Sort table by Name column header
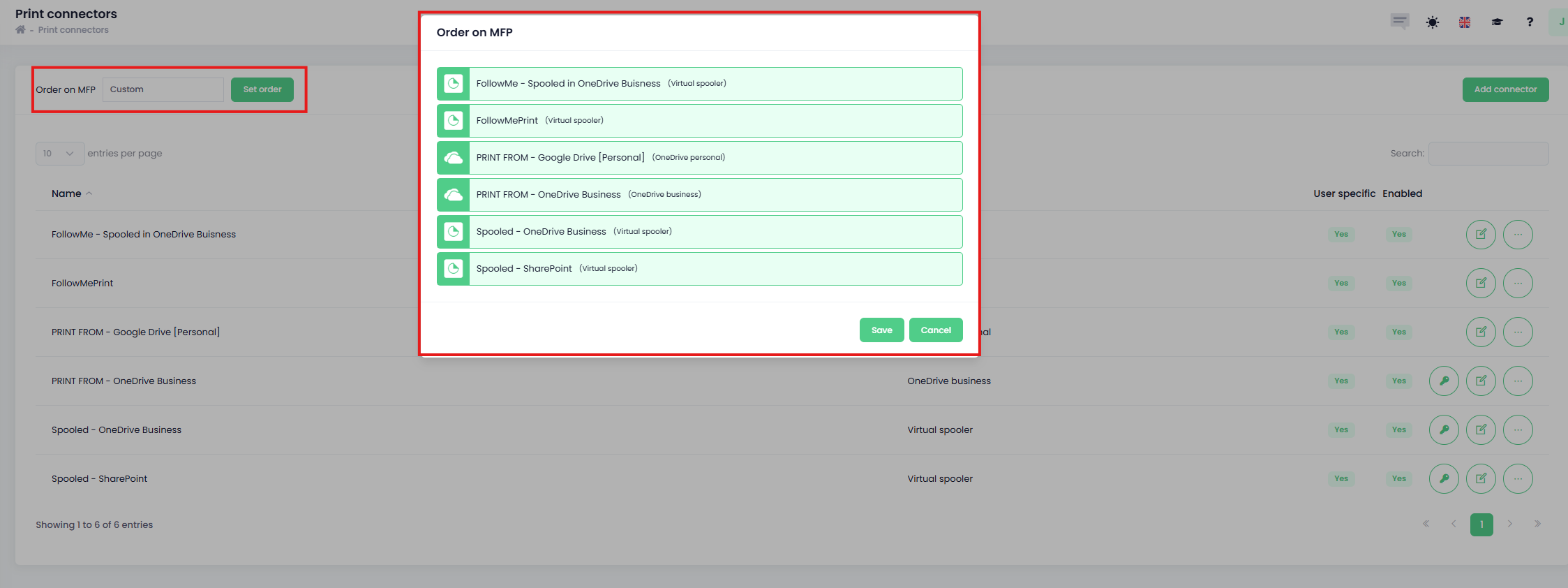Image resolution: width=1568 pixels, height=588 pixels. (67, 193)
